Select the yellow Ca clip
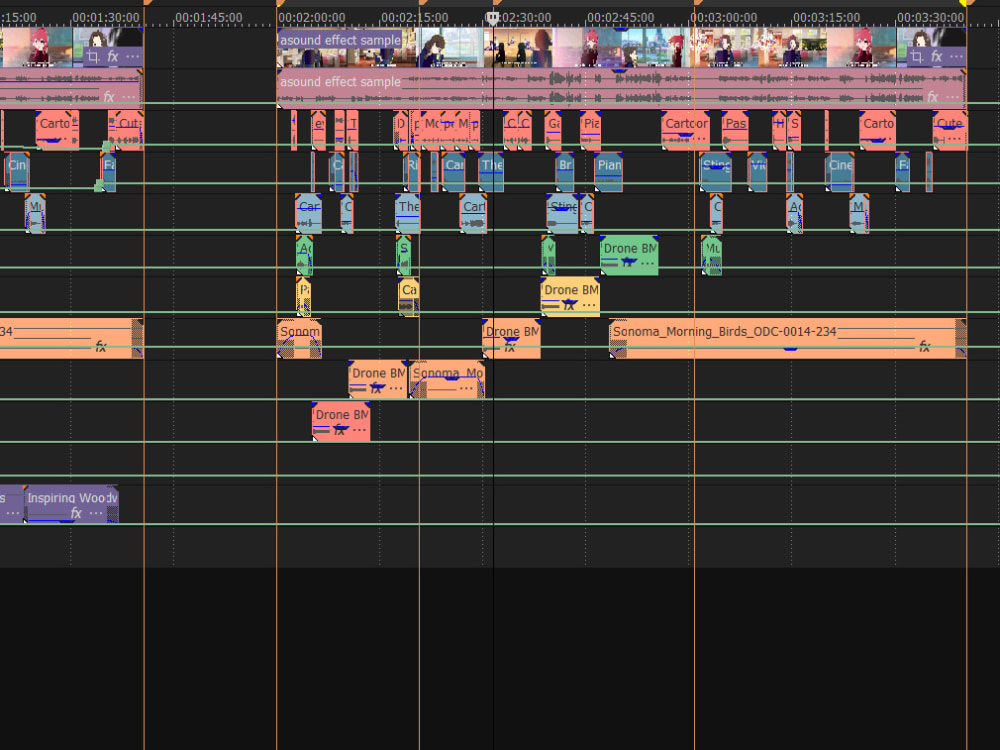The width and height of the screenshot is (1000, 750). (x=408, y=297)
